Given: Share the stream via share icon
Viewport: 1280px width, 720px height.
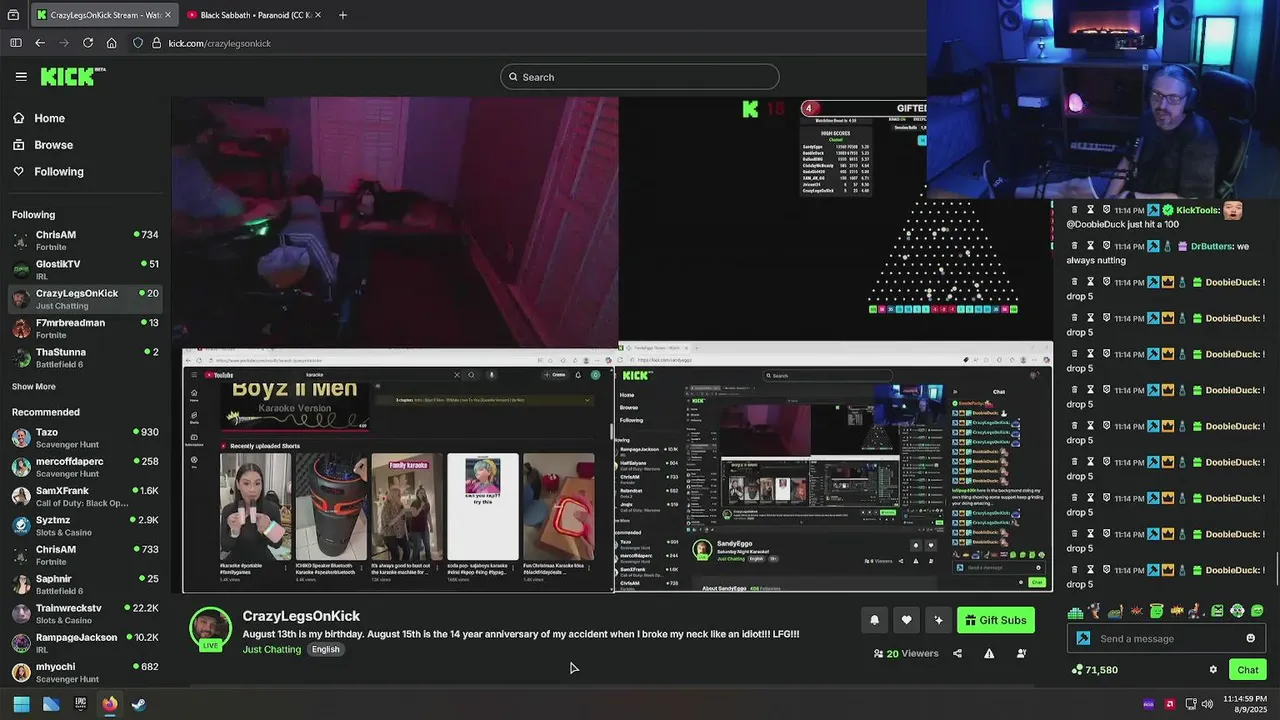Looking at the screenshot, I should coord(957,653).
